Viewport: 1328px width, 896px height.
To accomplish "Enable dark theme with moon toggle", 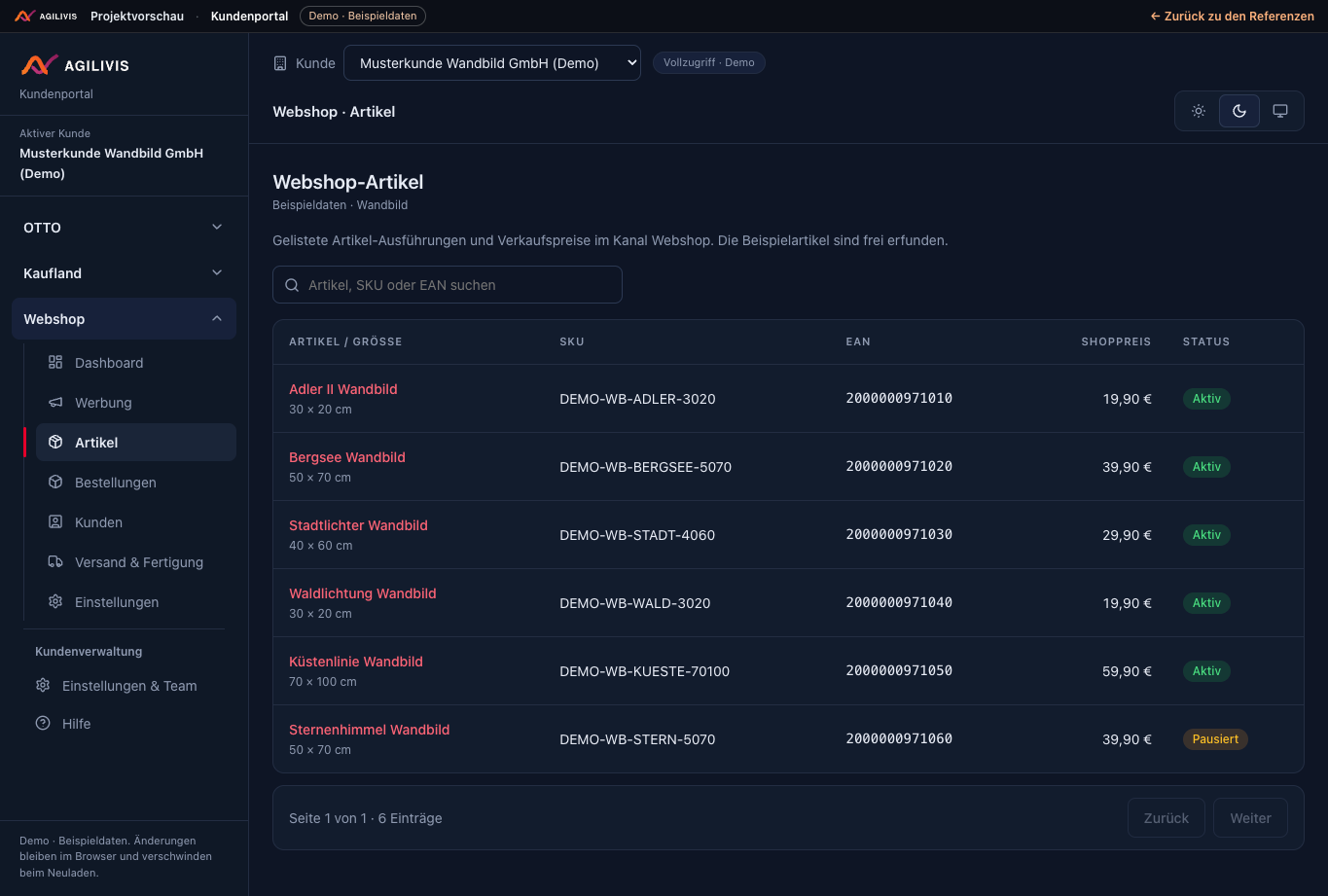I will point(1239,111).
